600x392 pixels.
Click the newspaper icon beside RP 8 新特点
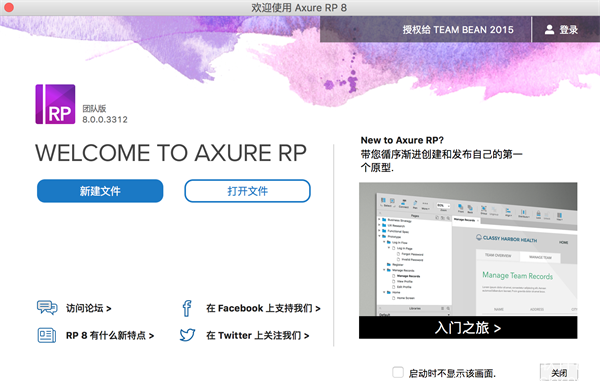point(47,335)
